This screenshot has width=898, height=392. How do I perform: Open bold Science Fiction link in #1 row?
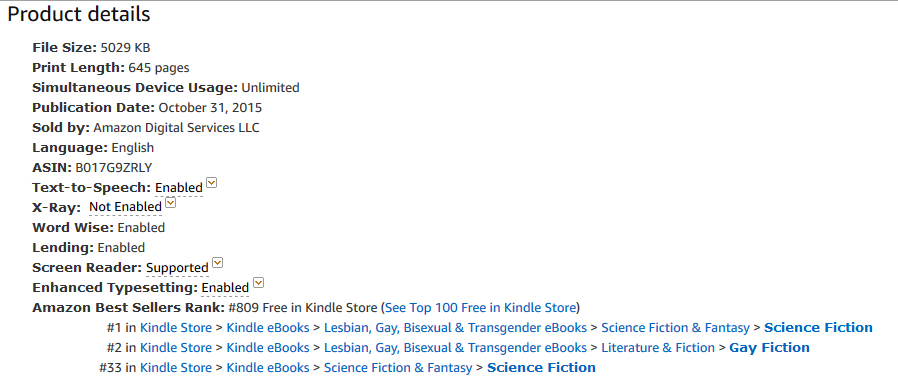coord(818,328)
